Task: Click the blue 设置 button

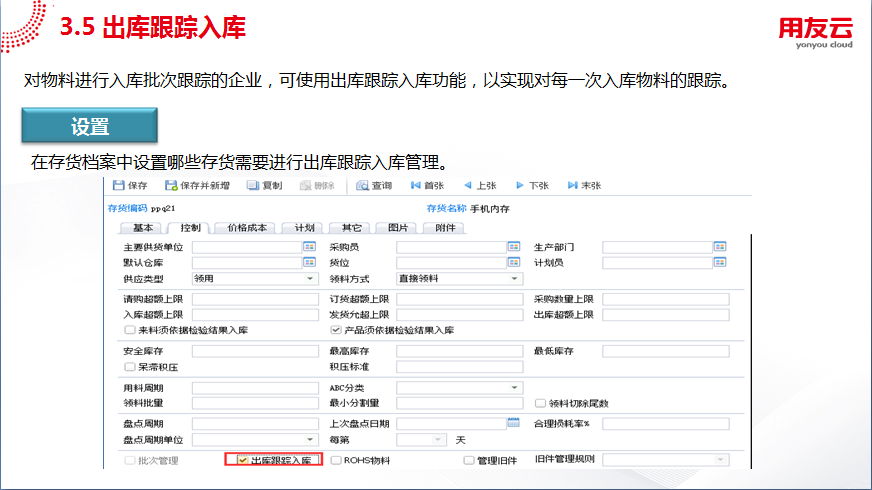Action: pos(90,127)
